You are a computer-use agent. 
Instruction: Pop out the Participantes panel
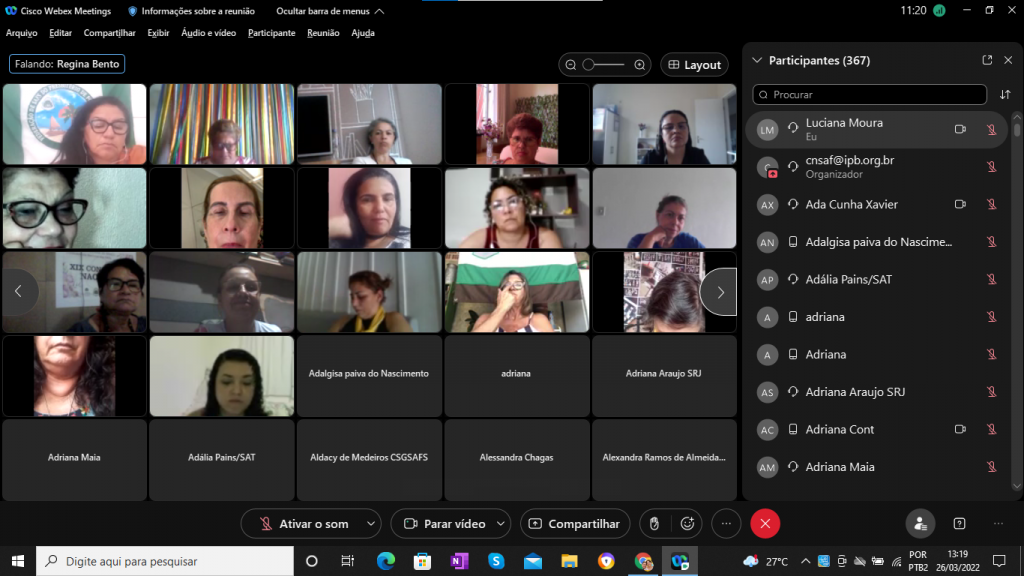987,60
